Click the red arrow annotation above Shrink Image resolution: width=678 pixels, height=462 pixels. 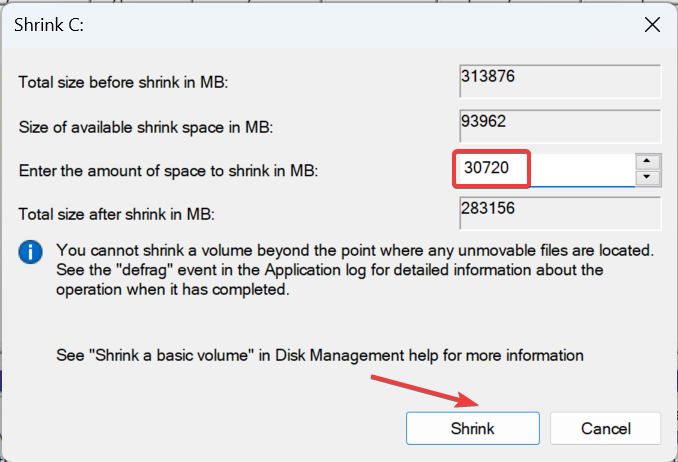point(425,391)
